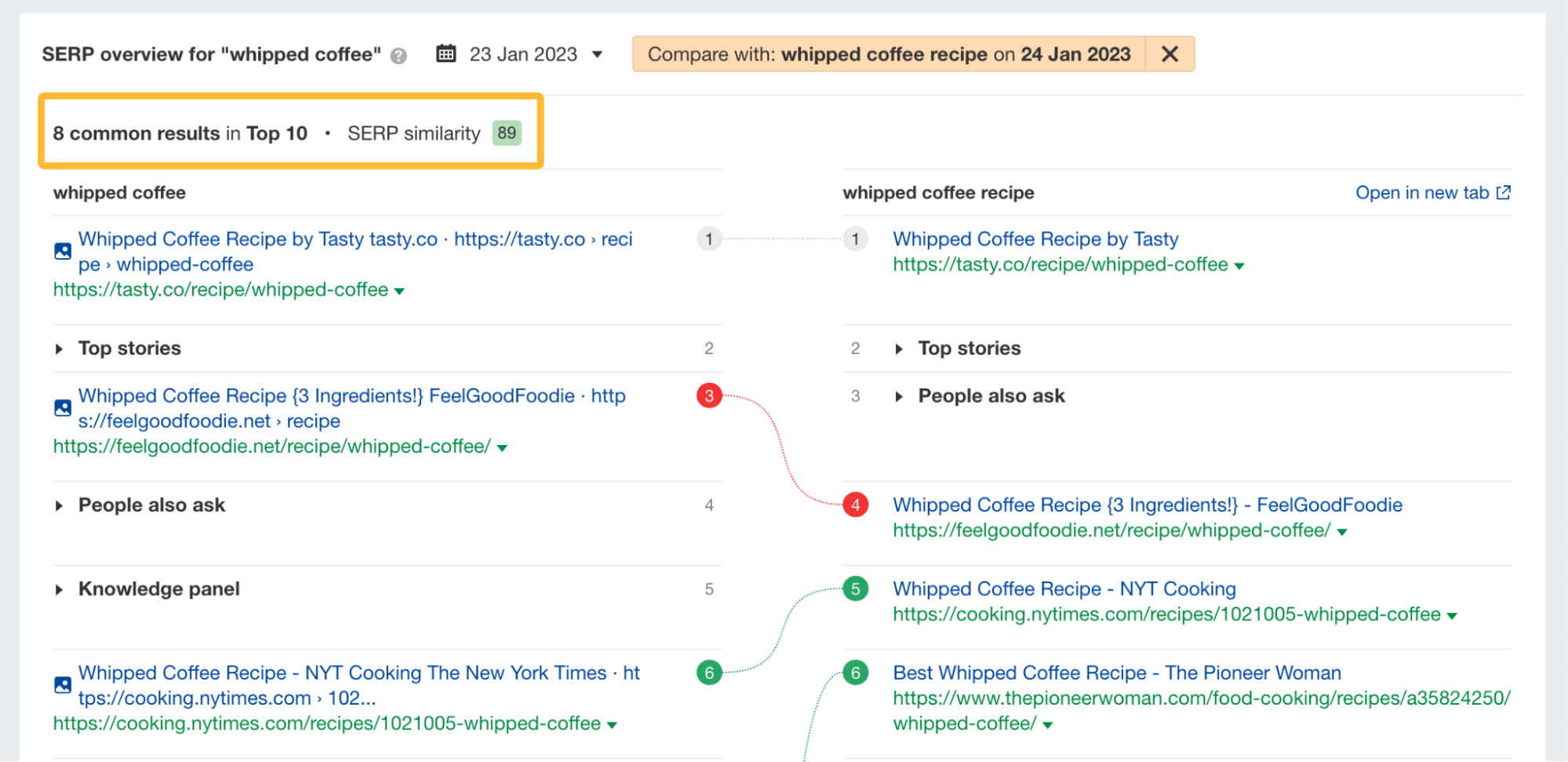The height and width of the screenshot is (762, 1568).
Task: Click the green SERP similarity score badge 89
Action: click(x=507, y=133)
